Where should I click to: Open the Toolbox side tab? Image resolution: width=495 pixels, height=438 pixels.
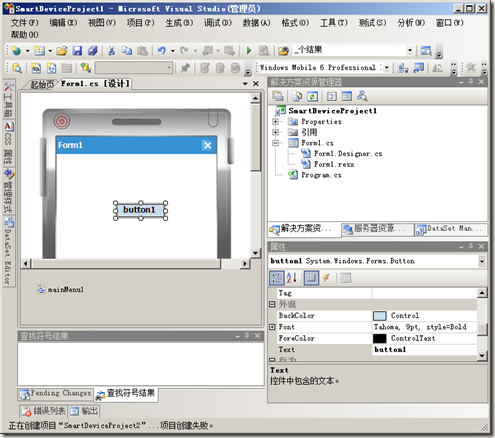click(8, 99)
